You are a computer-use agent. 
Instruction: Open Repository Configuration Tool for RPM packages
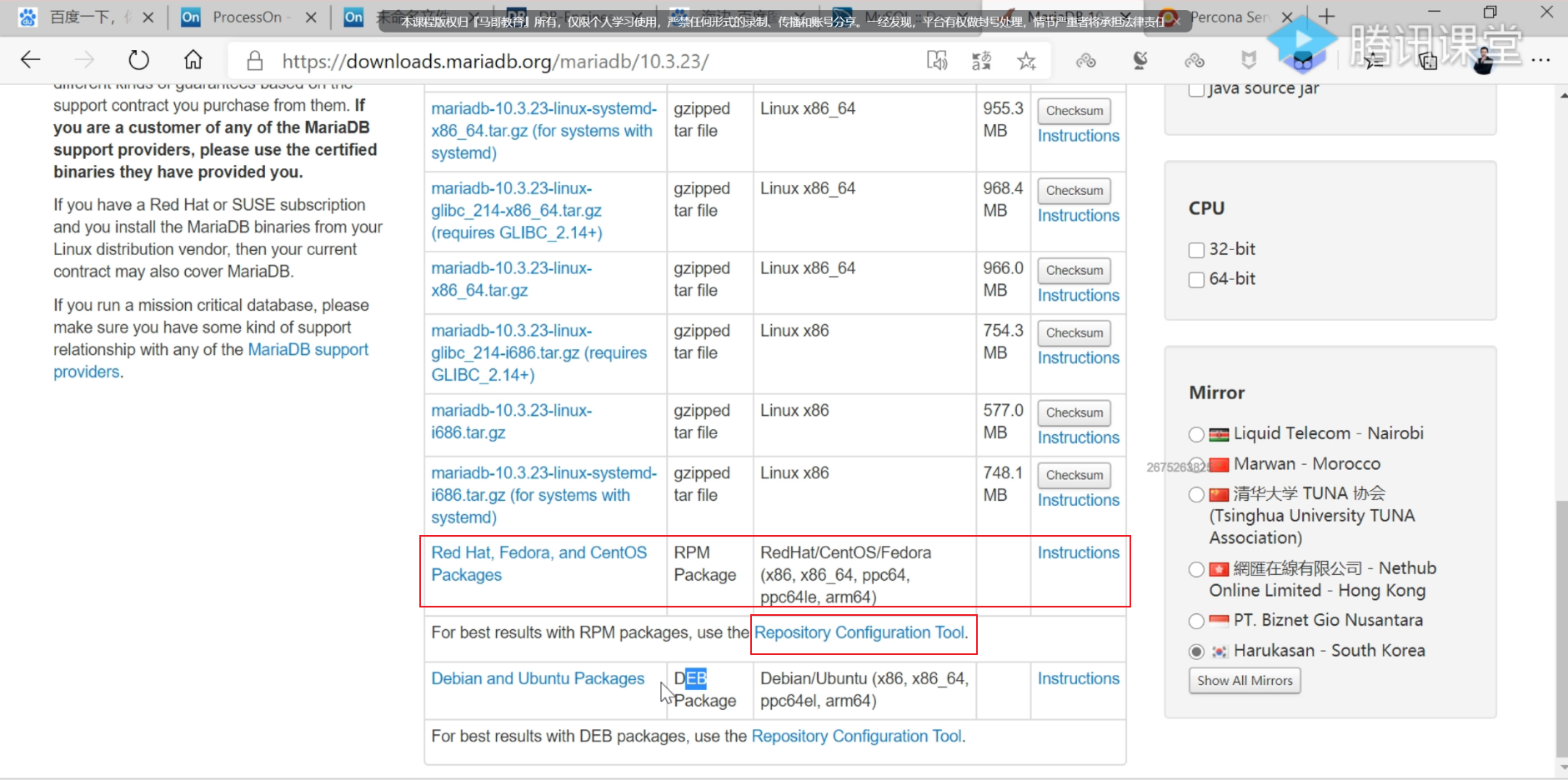(x=859, y=632)
